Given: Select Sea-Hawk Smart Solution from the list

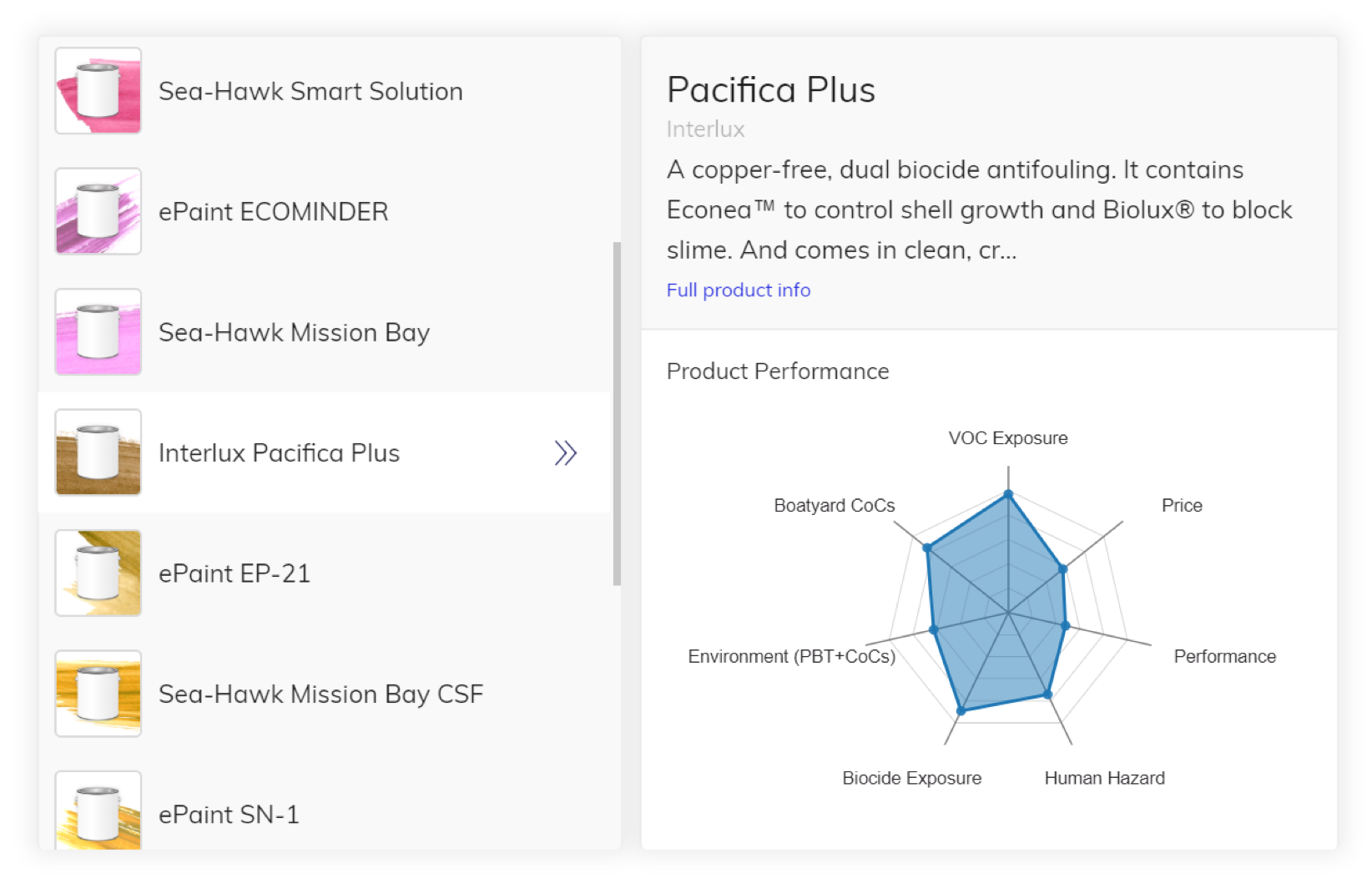Looking at the screenshot, I should [x=310, y=91].
